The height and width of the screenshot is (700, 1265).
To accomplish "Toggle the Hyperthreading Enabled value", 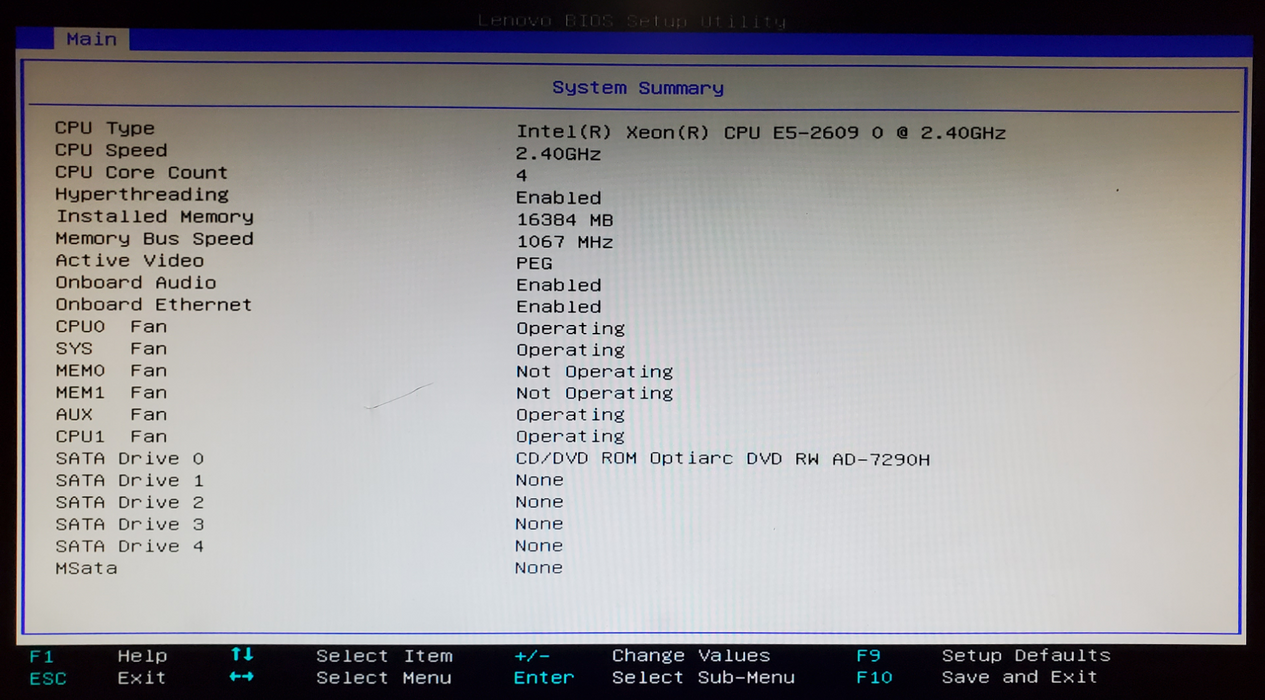I will [x=558, y=198].
